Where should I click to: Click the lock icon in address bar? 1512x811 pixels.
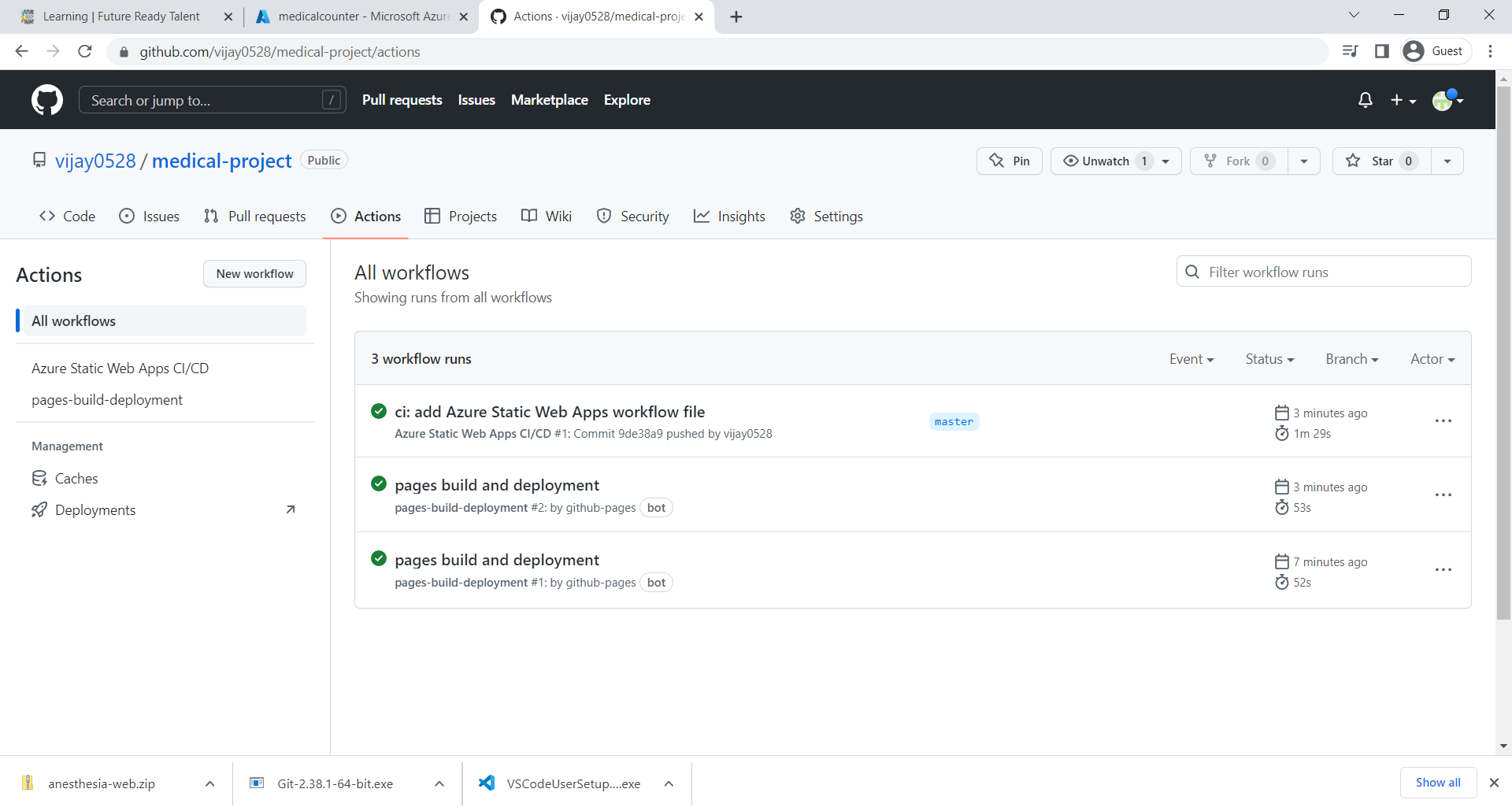(124, 52)
